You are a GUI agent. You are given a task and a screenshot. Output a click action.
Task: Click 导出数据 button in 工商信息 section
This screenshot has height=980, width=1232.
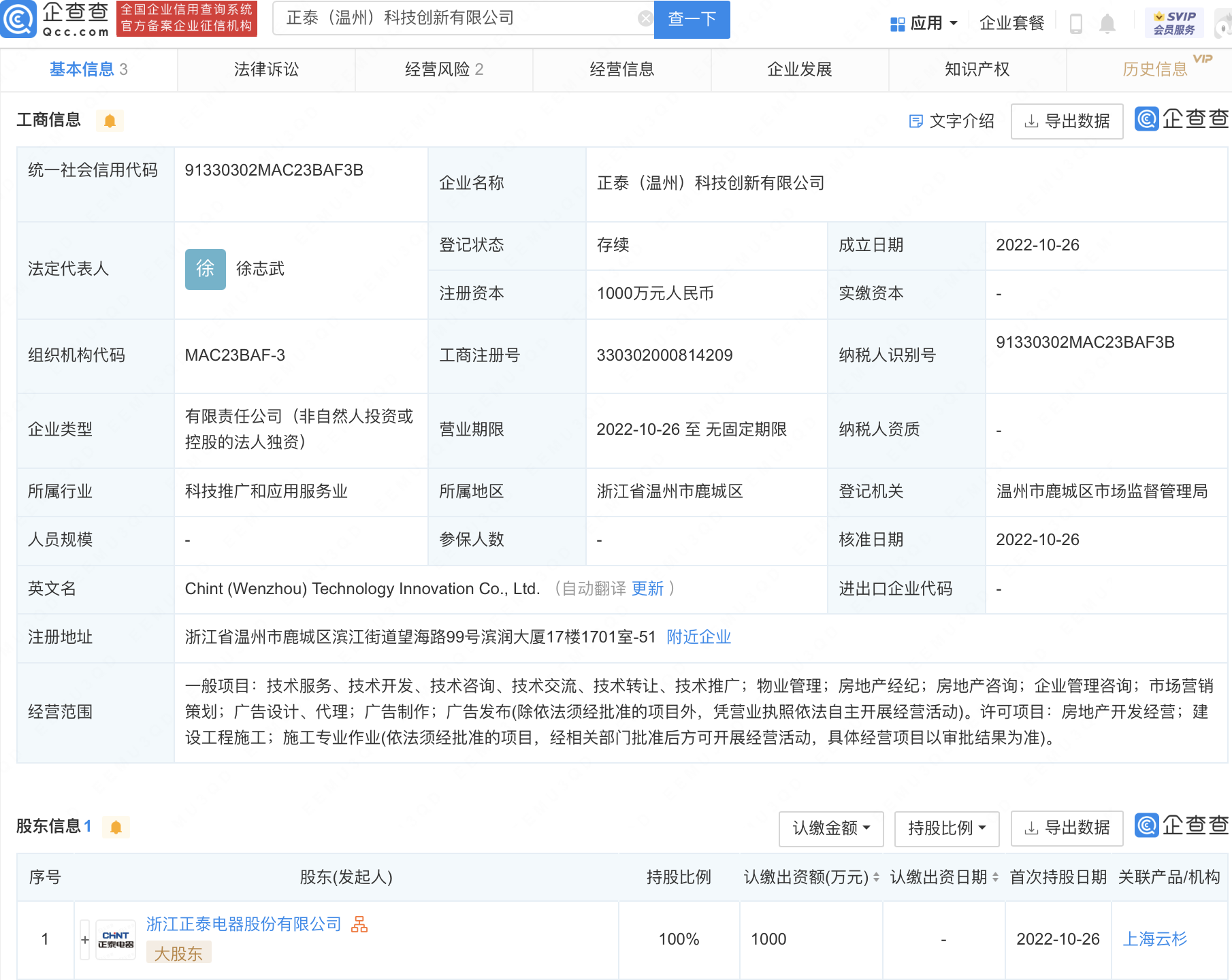(1067, 121)
